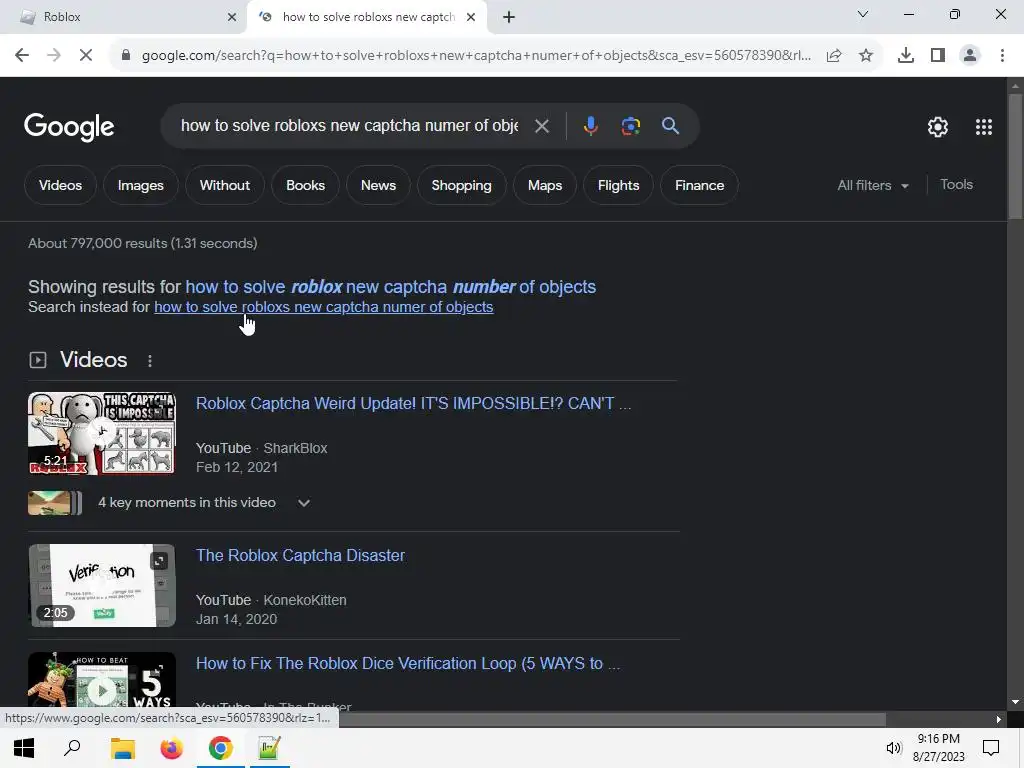Expand 4 key moments in this video

[304, 503]
